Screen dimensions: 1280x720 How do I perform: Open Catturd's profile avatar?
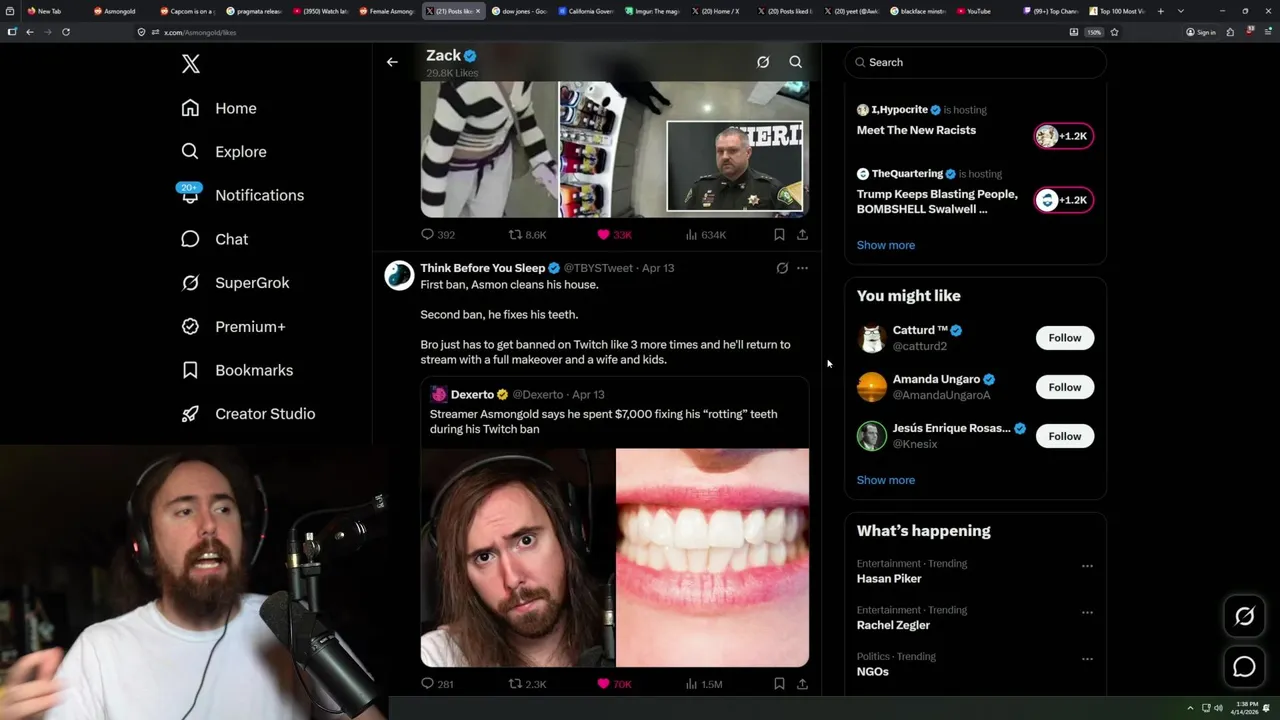[872, 338]
